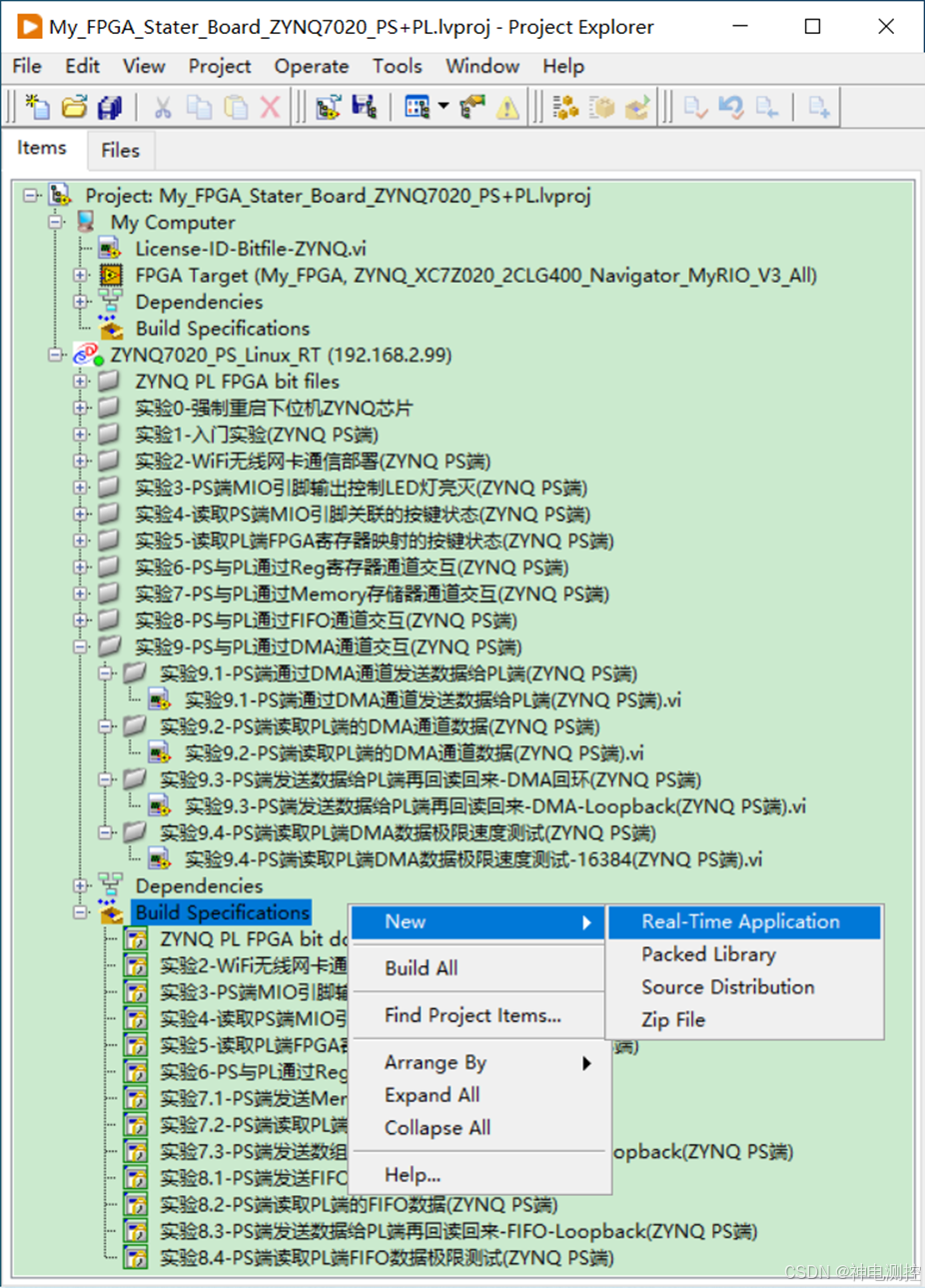The width and height of the screenshot is (925, 1288).
Task: Click the undo check-out toolbar icon
Action: [731, 107]
